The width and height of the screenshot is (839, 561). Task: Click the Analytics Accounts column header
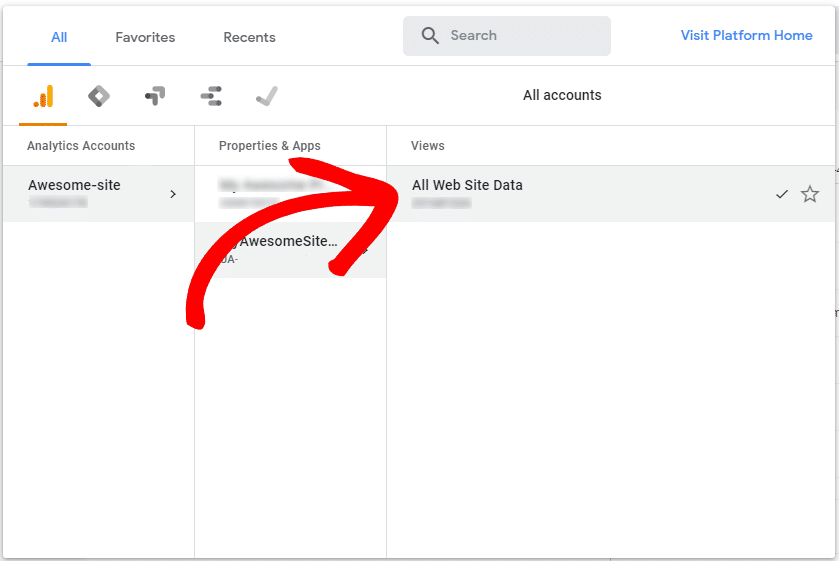tap(81, 146)
